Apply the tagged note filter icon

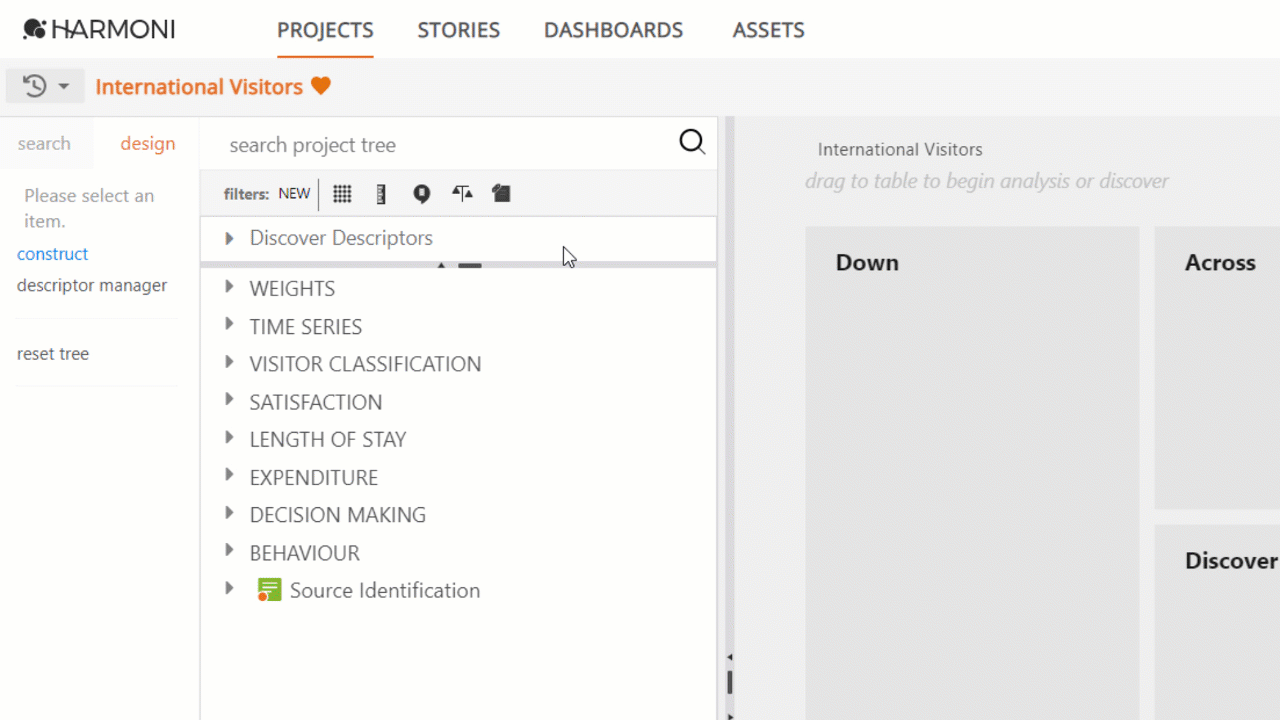(x=502, y=193)
